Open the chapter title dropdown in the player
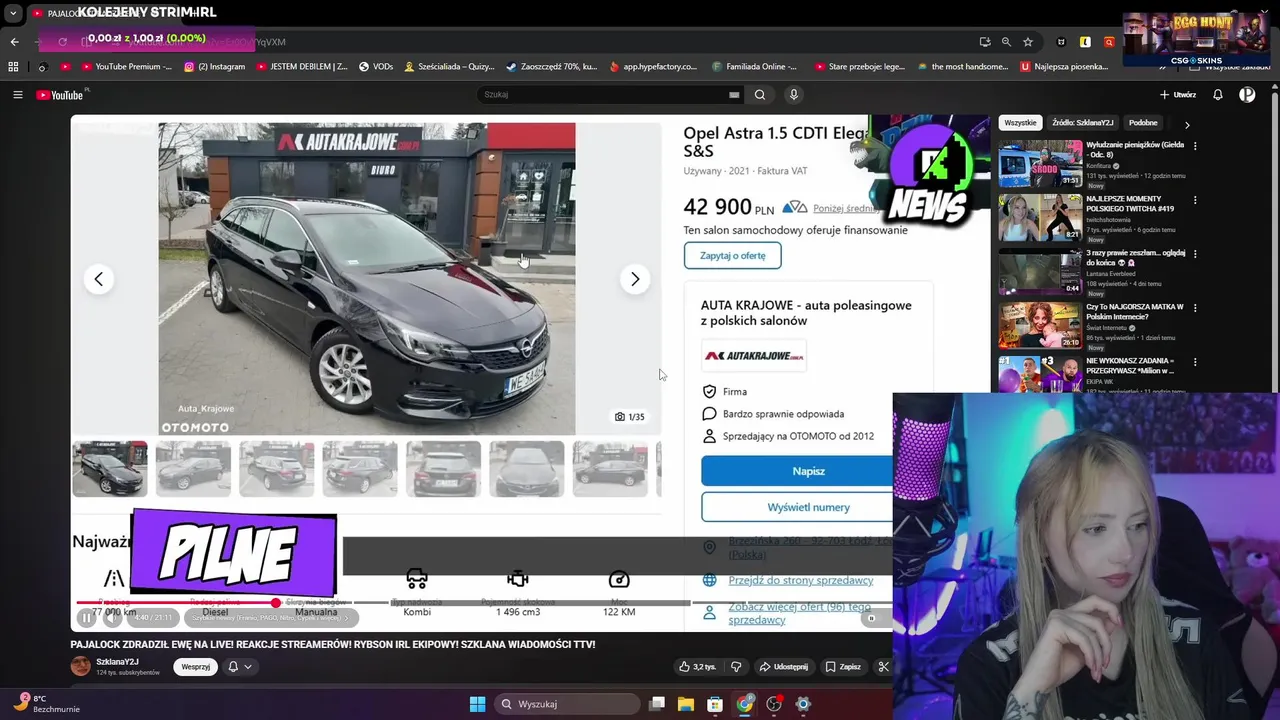This screenshot has width=1280, height=720. click(269, 618)
